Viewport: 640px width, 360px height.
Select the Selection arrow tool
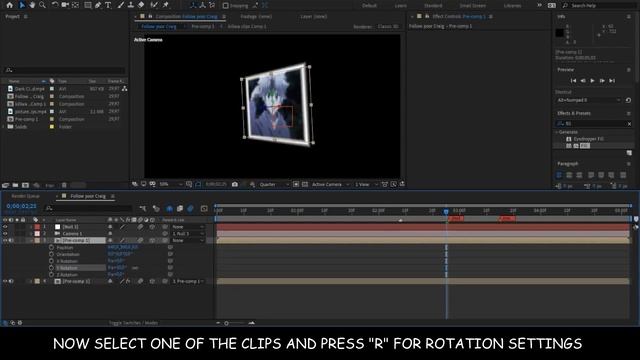tap(22, 5)
